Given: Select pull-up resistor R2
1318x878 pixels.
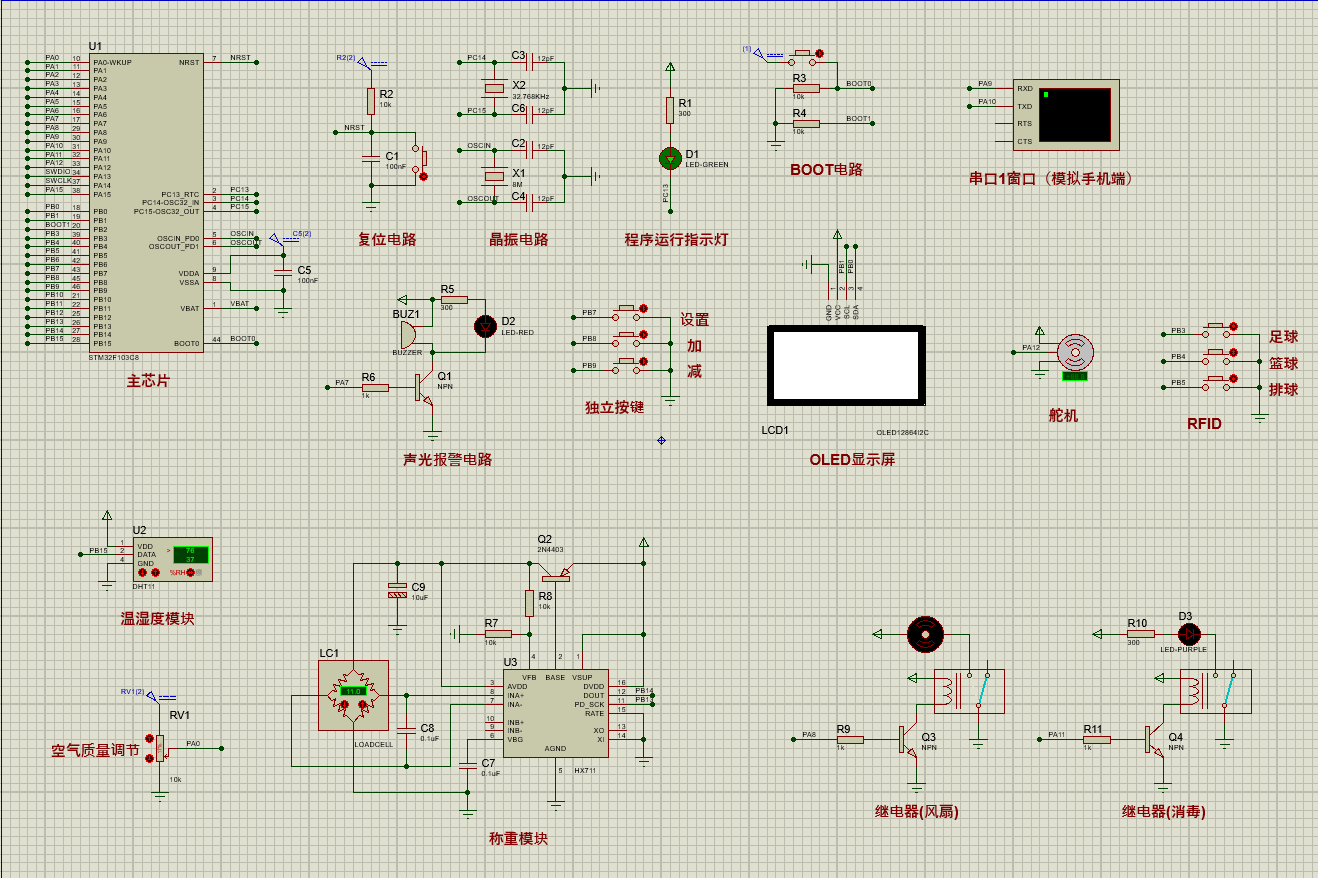Looking at the screenshot, I should click(x=371, y=101).
